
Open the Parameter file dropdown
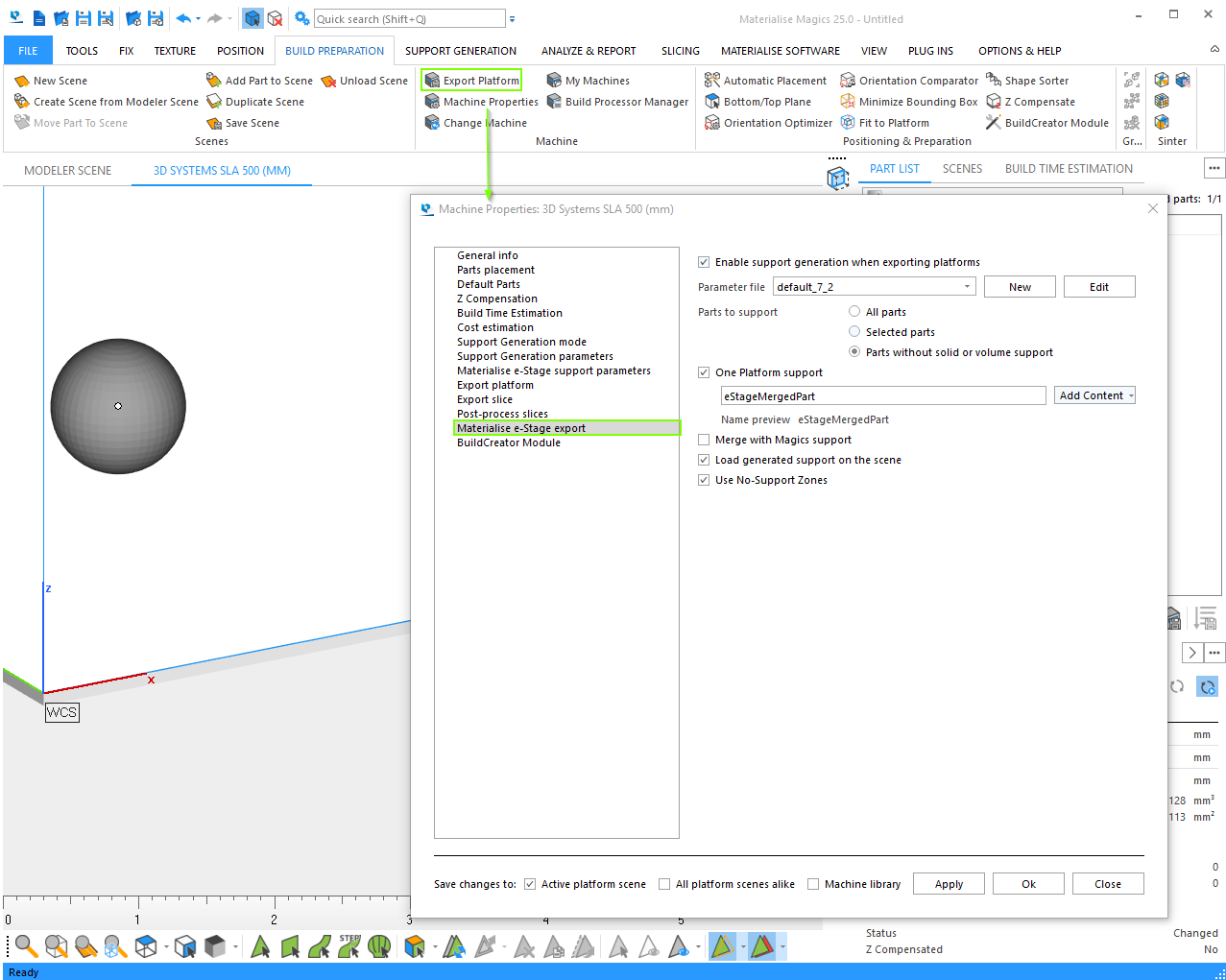(x=967, y=286)
